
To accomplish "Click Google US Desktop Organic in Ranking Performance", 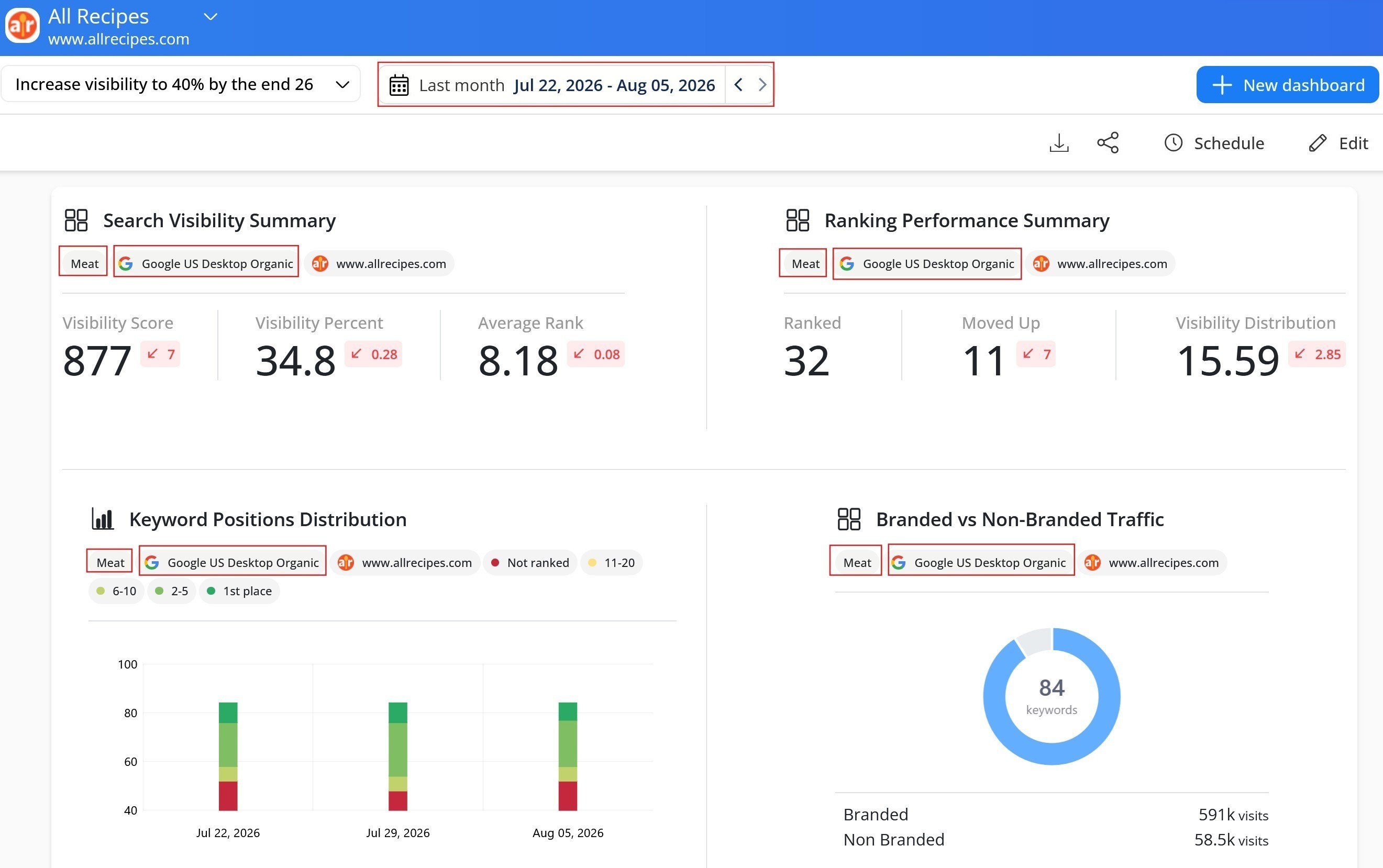I will (x=927, y=263).
